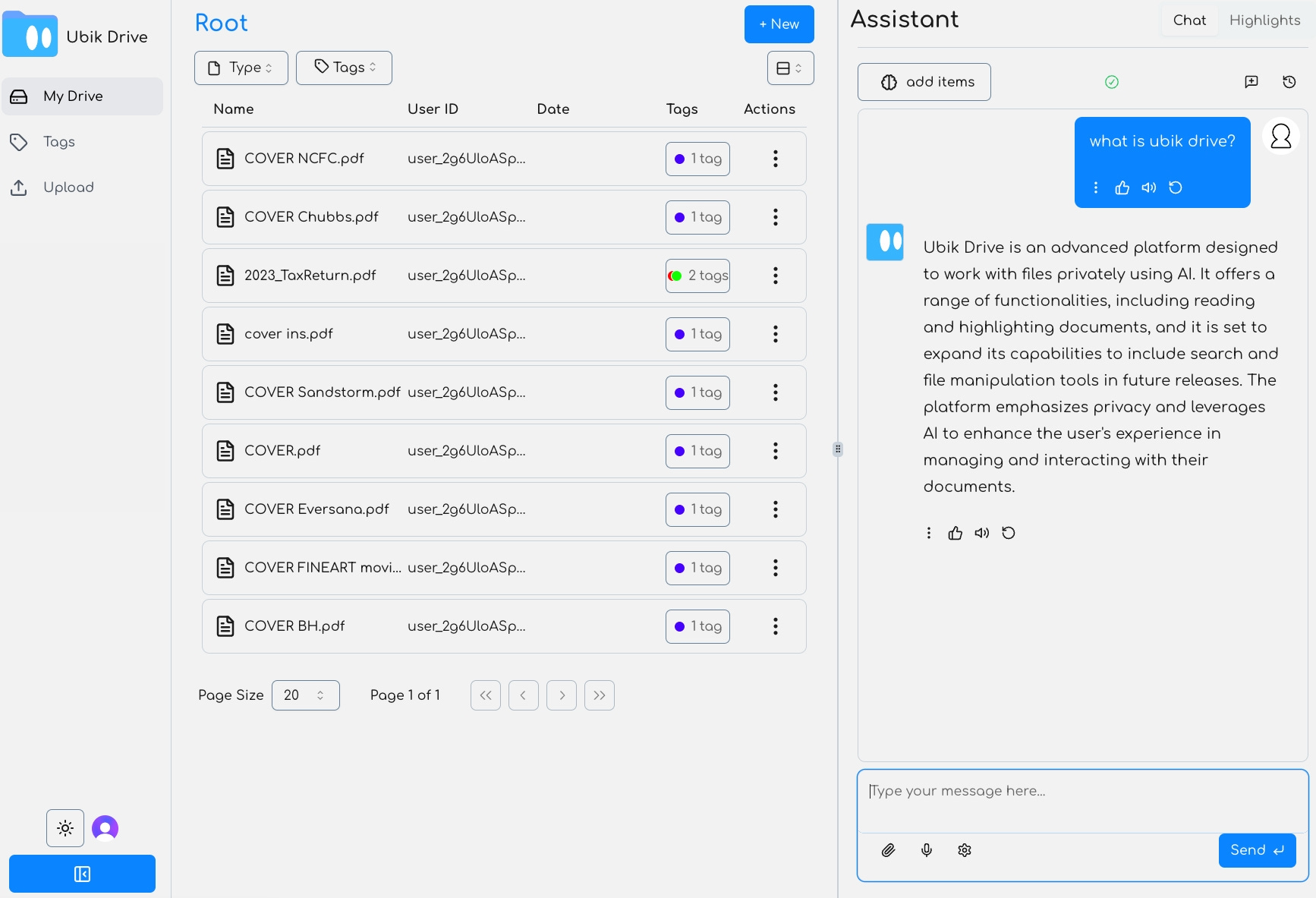Like the user message bubble
The width and height of the screenshot is (1316, 898).
[x=1122, y=187]
